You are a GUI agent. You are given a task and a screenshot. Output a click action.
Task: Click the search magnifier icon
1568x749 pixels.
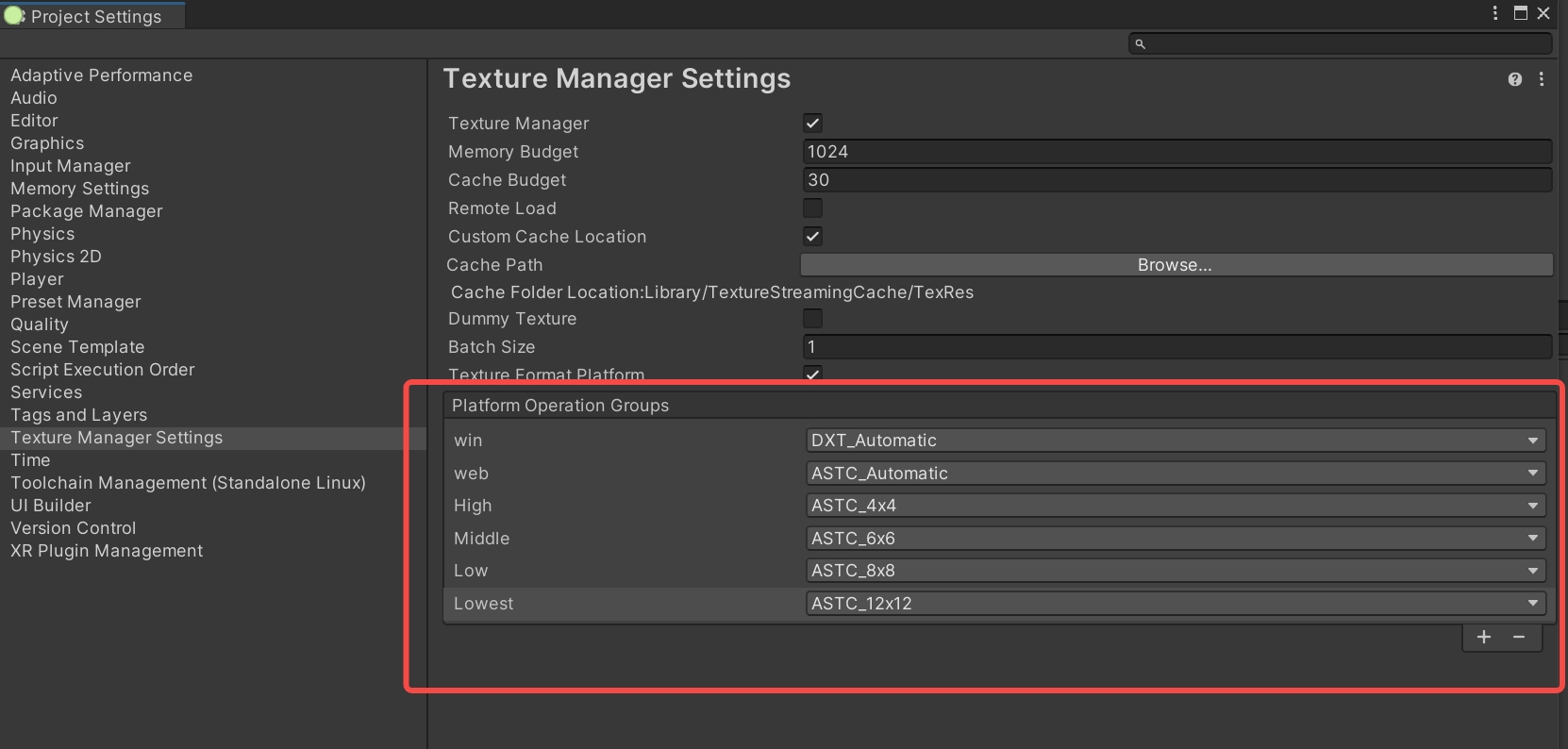[1140, 44]
